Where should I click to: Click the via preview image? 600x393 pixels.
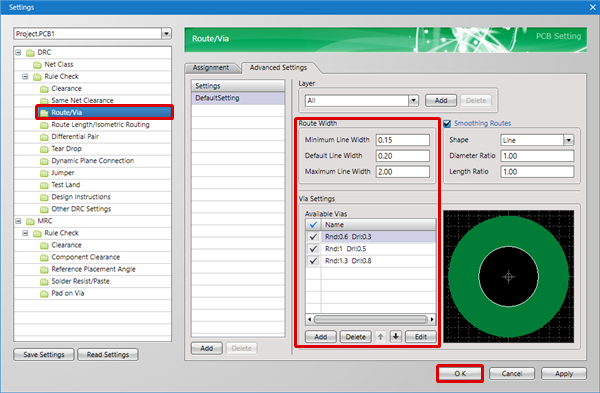(509, 276)
